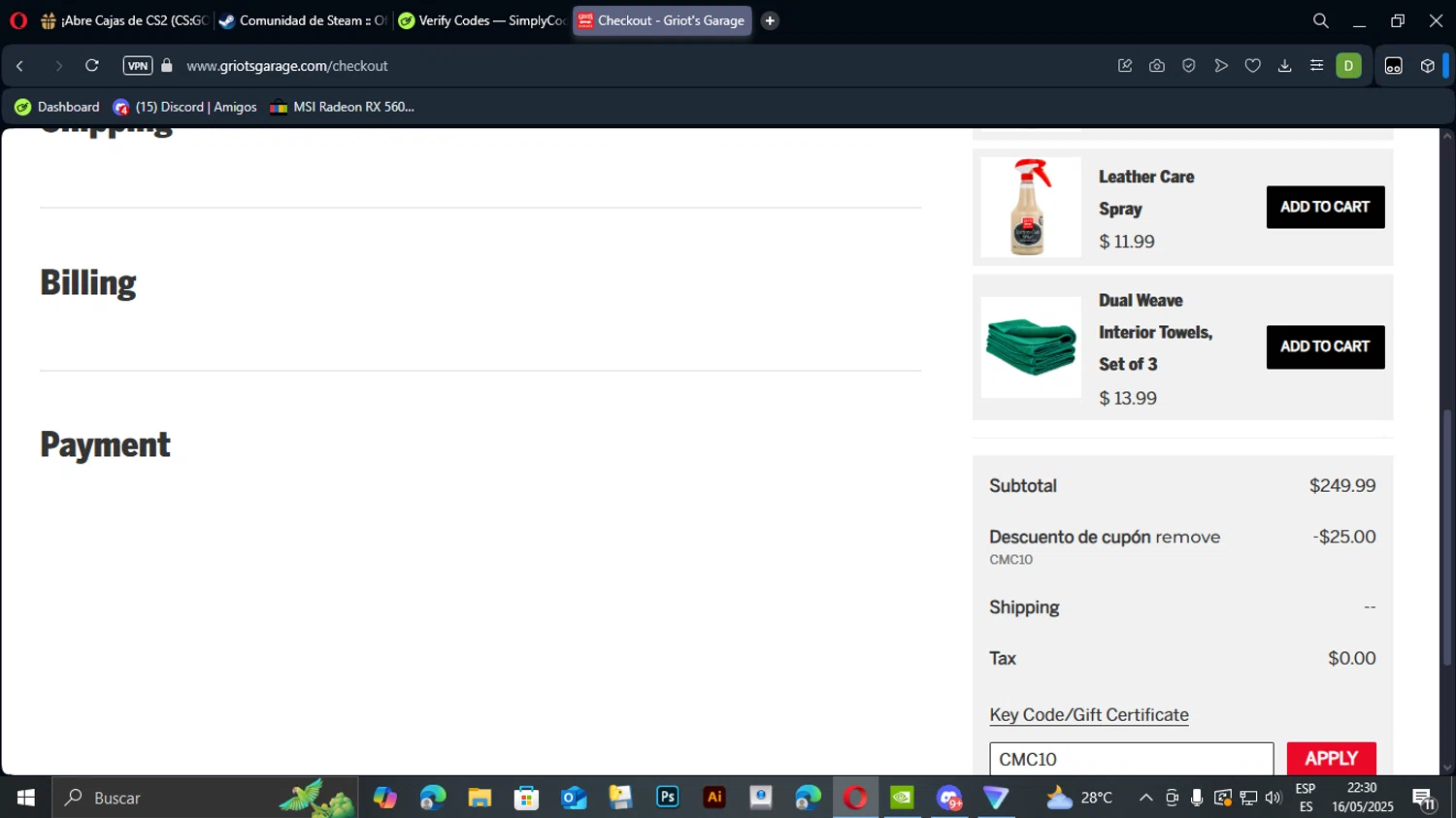Open the search tabs magnifier icon

pos(1321,20)
